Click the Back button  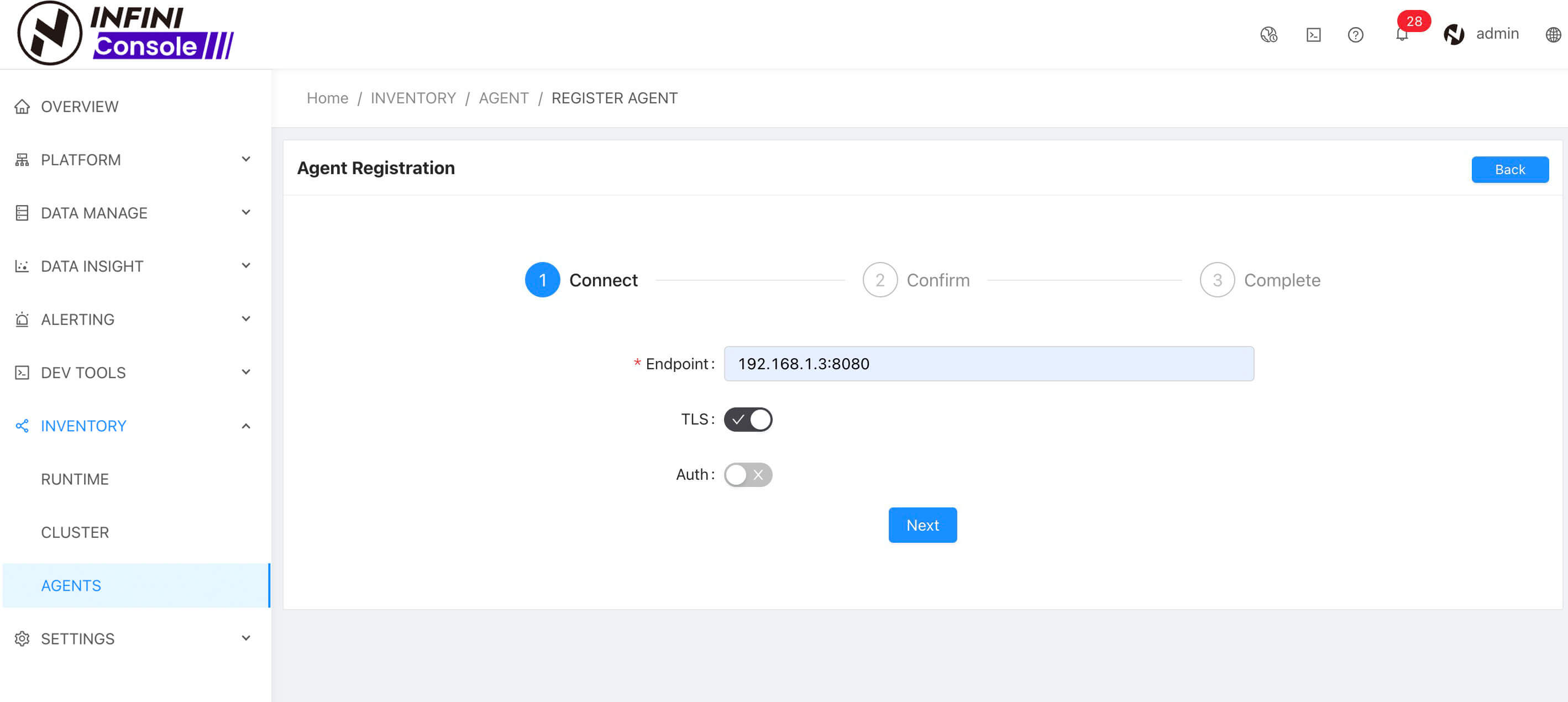pos(1509,169)
